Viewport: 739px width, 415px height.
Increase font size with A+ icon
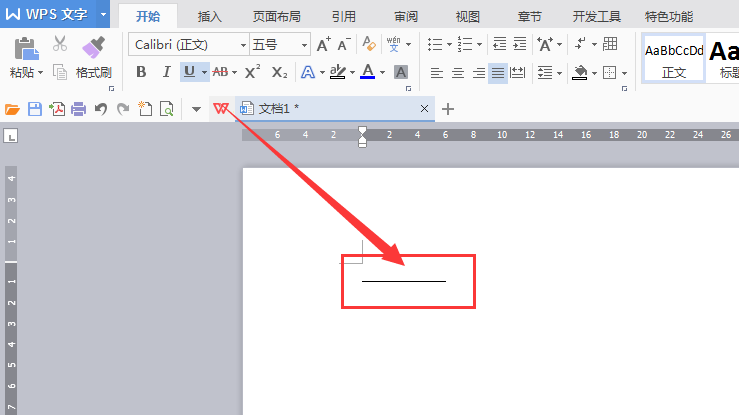(x=323, y=45)
